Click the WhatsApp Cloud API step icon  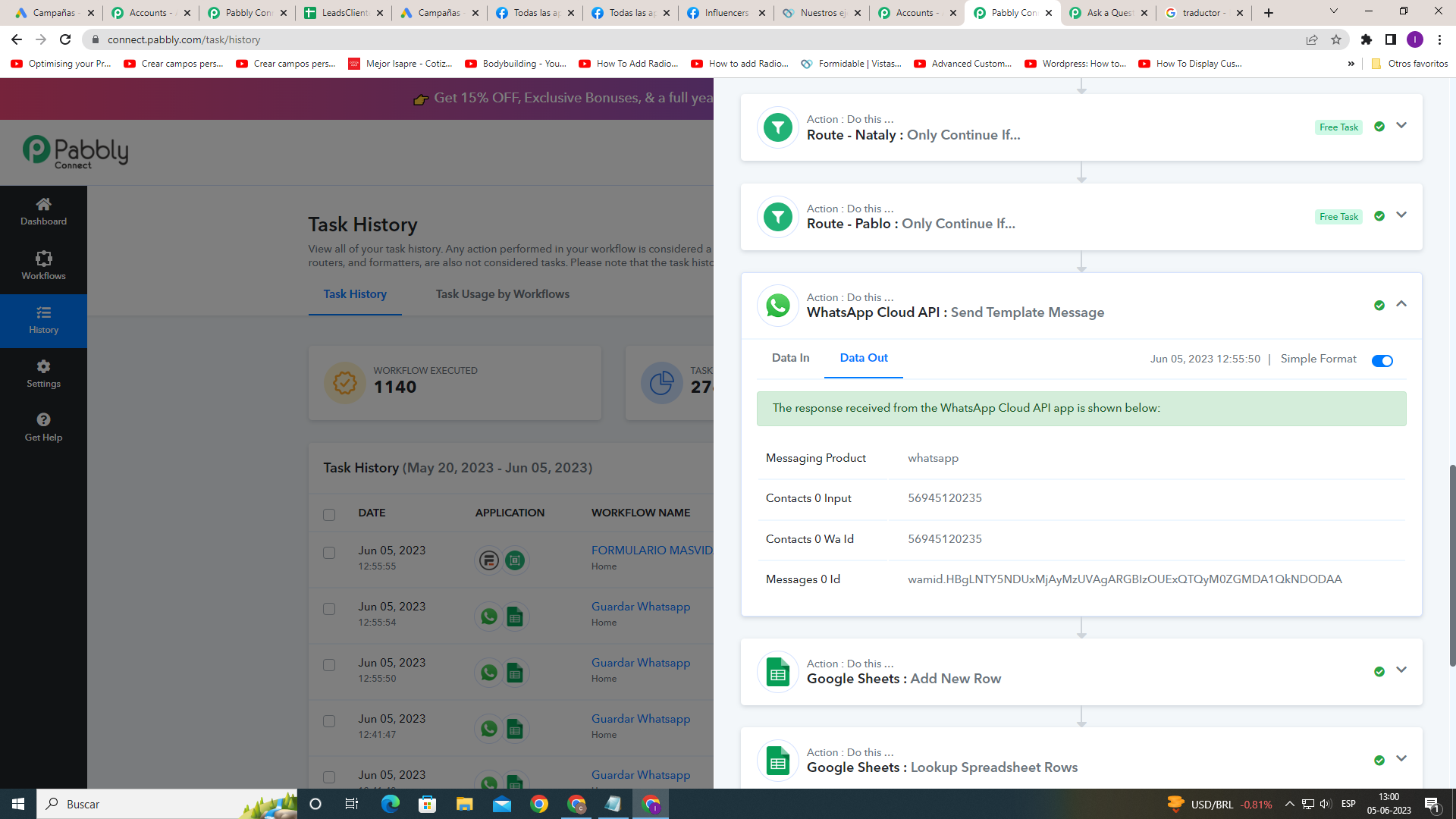point(778,306)
